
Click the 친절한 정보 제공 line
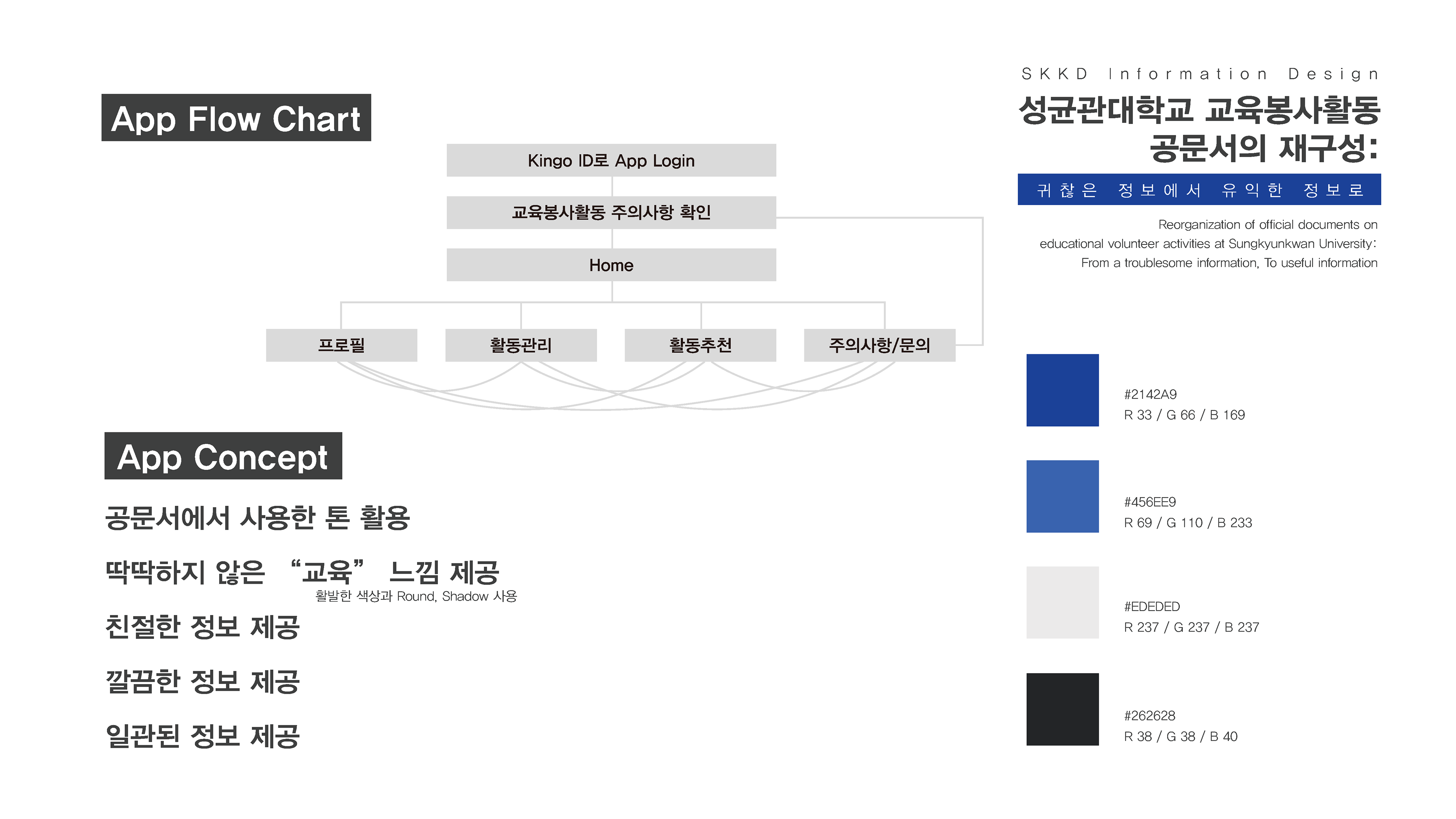coord(202,627)
